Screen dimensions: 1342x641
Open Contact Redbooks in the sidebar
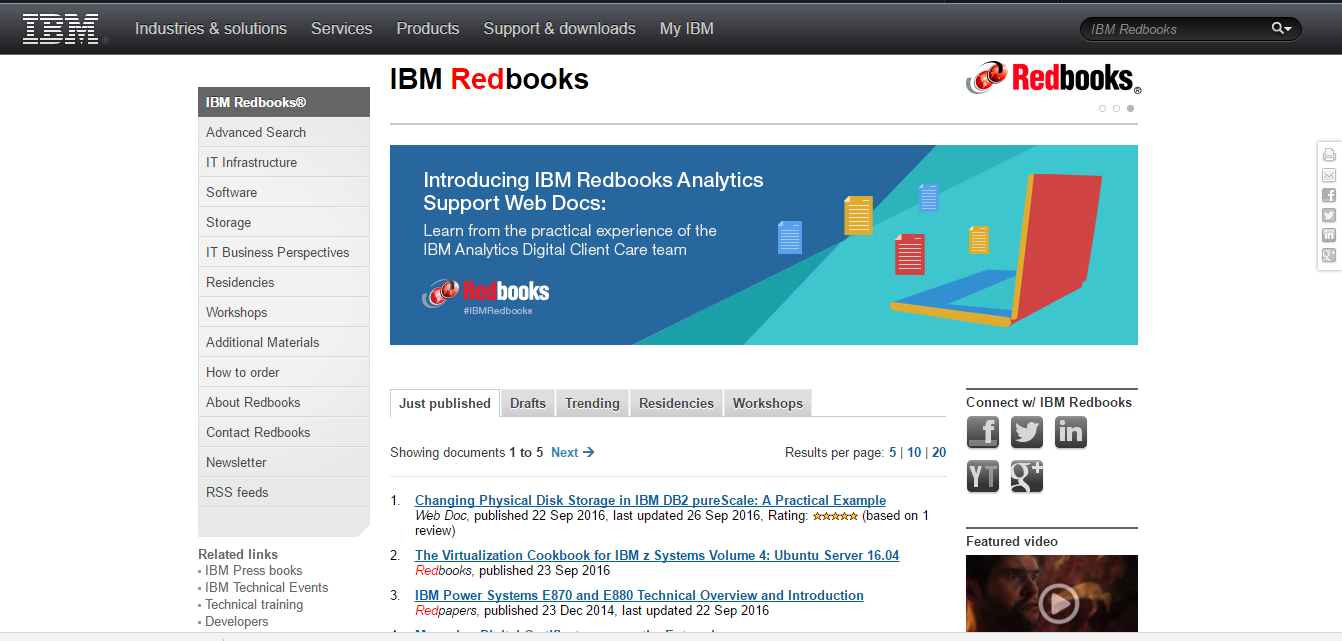pyautogui.click(x=284, y=432)
